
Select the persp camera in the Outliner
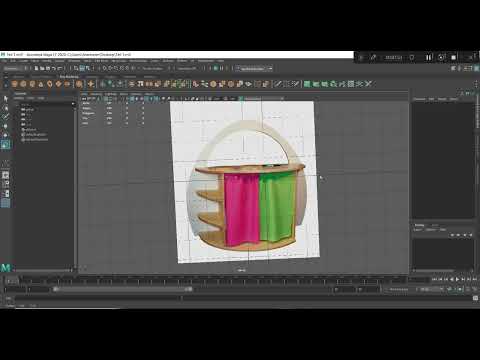pyautogui.click(x=27, y=109)
